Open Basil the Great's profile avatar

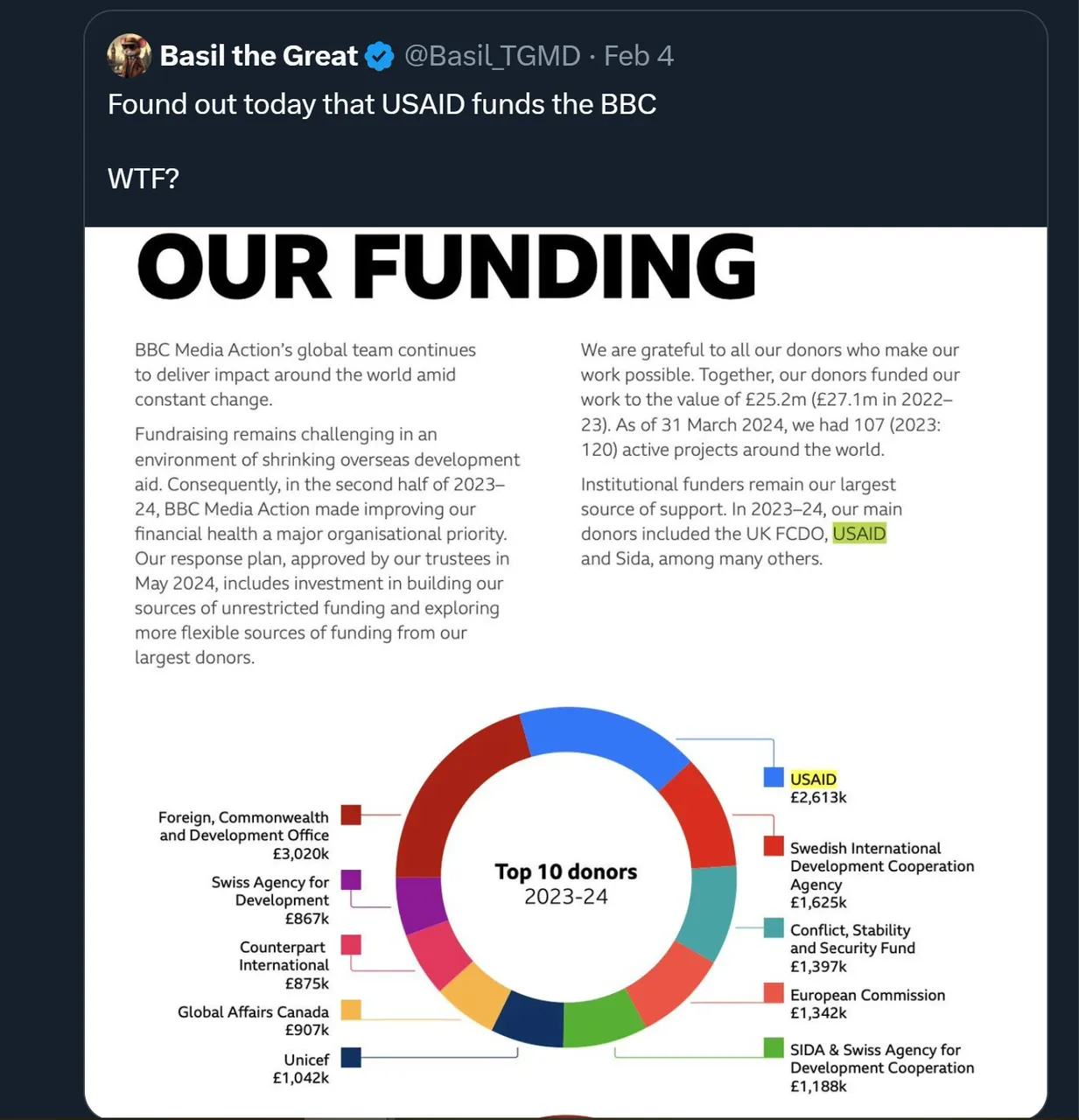129,56
